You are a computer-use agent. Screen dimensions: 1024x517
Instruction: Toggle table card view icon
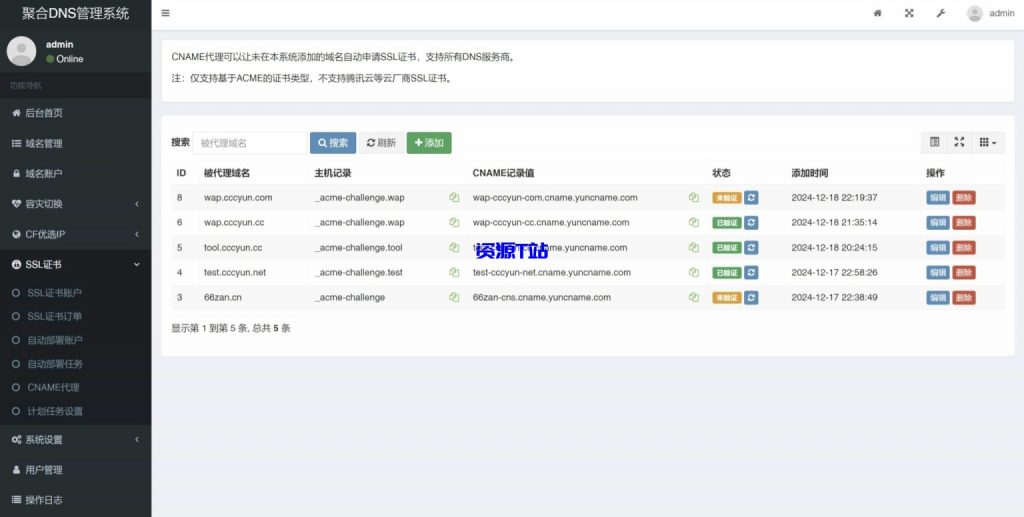(935, 142)
